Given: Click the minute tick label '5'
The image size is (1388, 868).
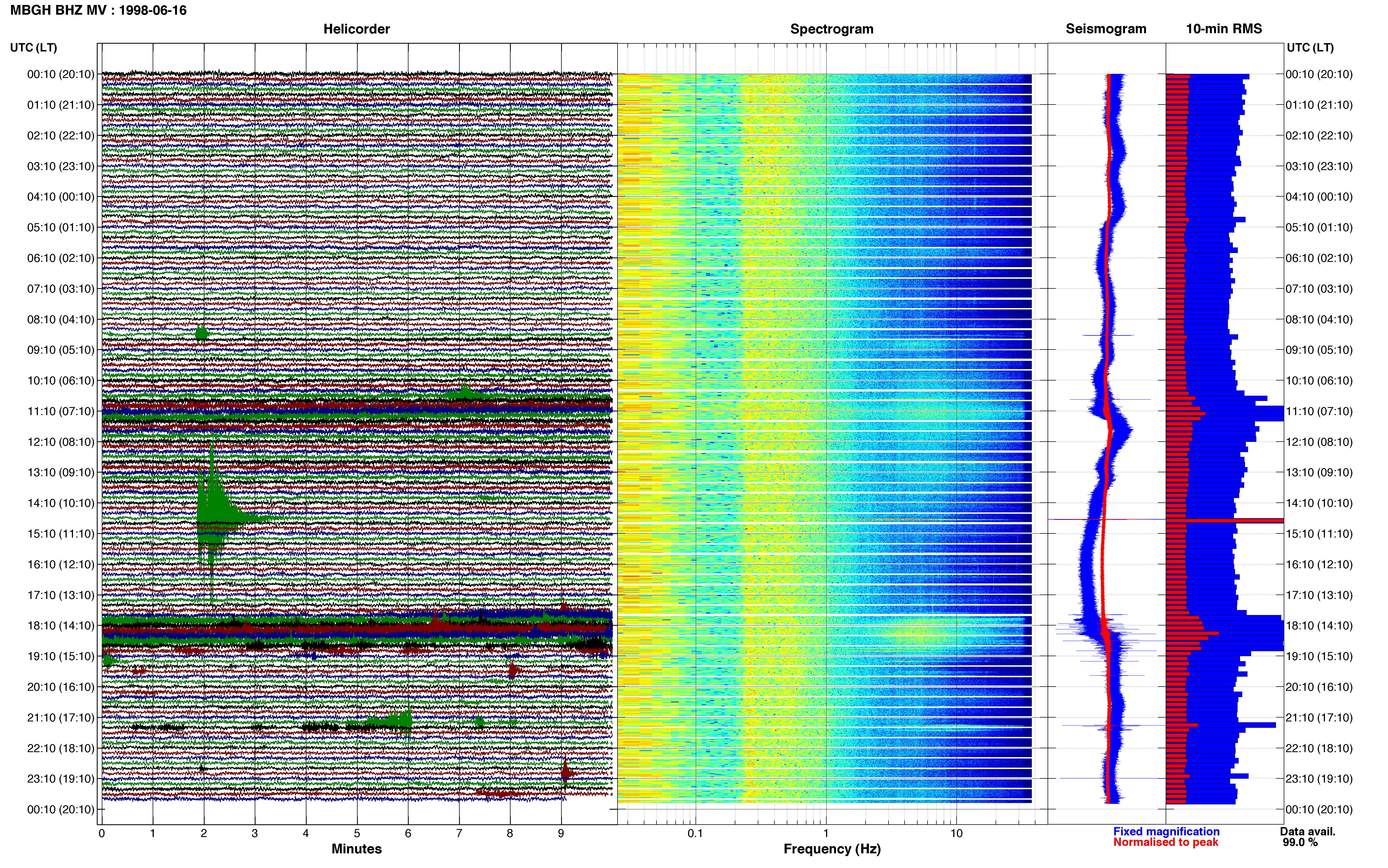Looking at the screenshot, I should coord(357,833).
